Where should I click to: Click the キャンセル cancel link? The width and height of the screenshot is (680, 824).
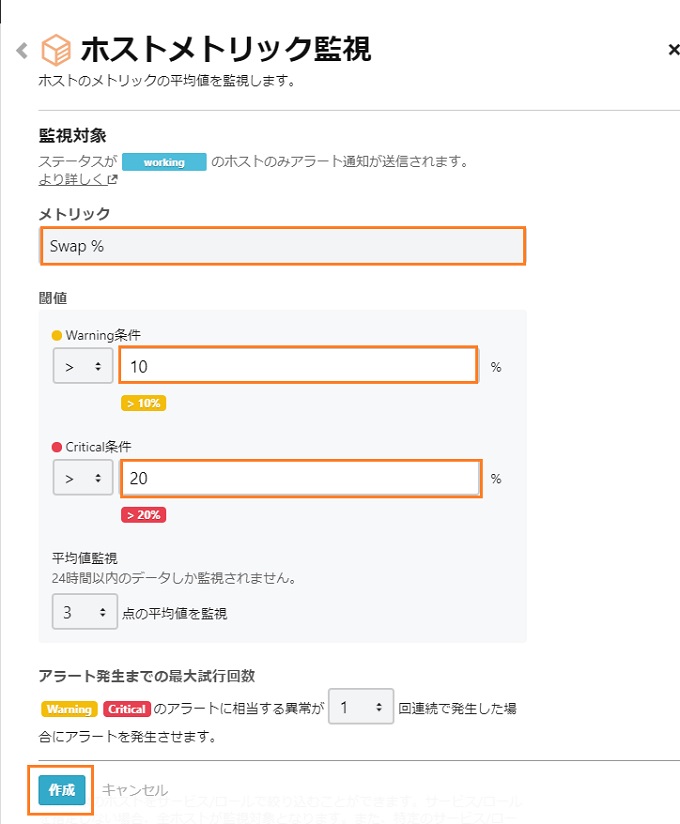click(135, 790)
